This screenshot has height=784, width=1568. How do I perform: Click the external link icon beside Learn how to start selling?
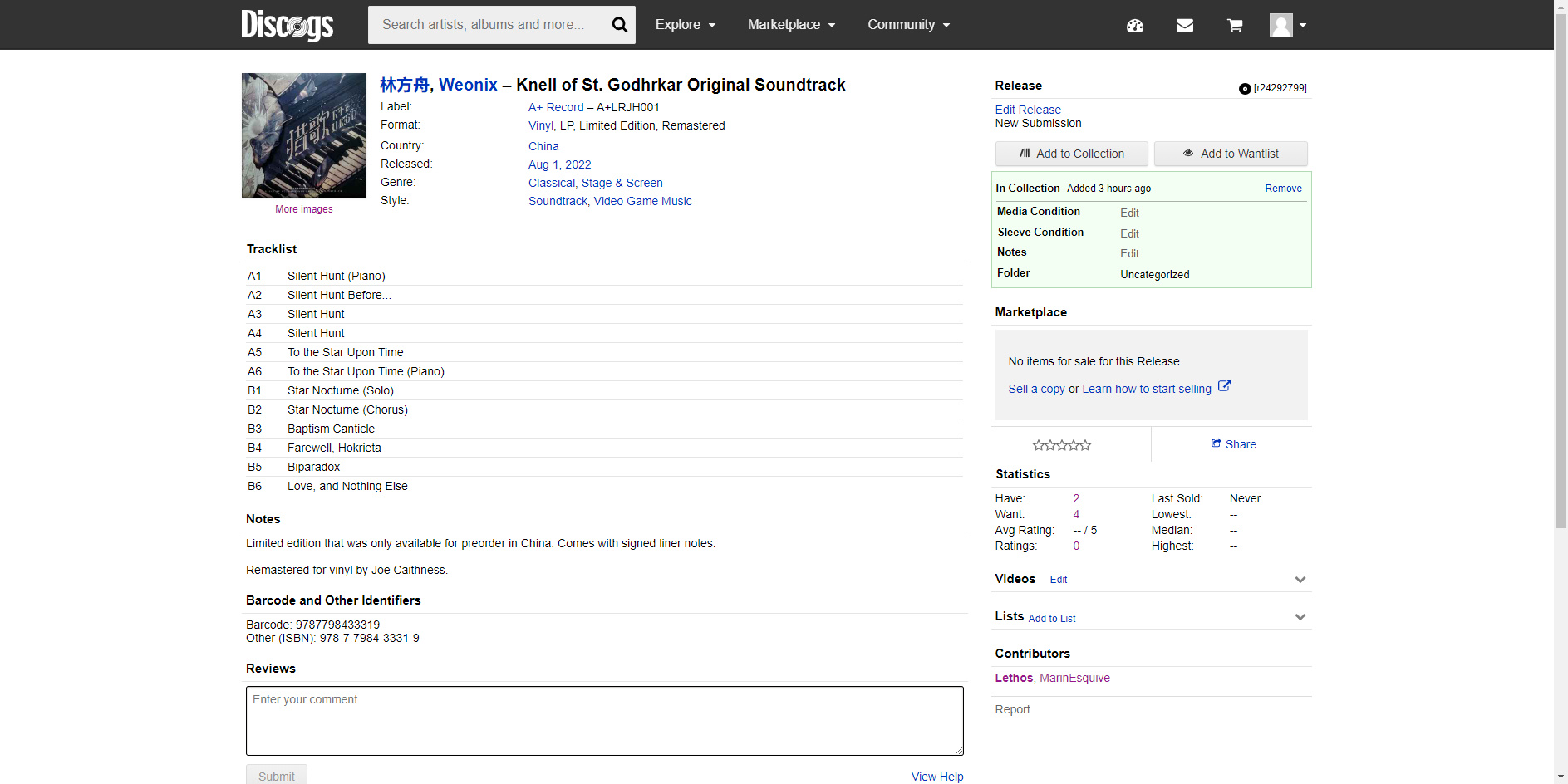1224,386
